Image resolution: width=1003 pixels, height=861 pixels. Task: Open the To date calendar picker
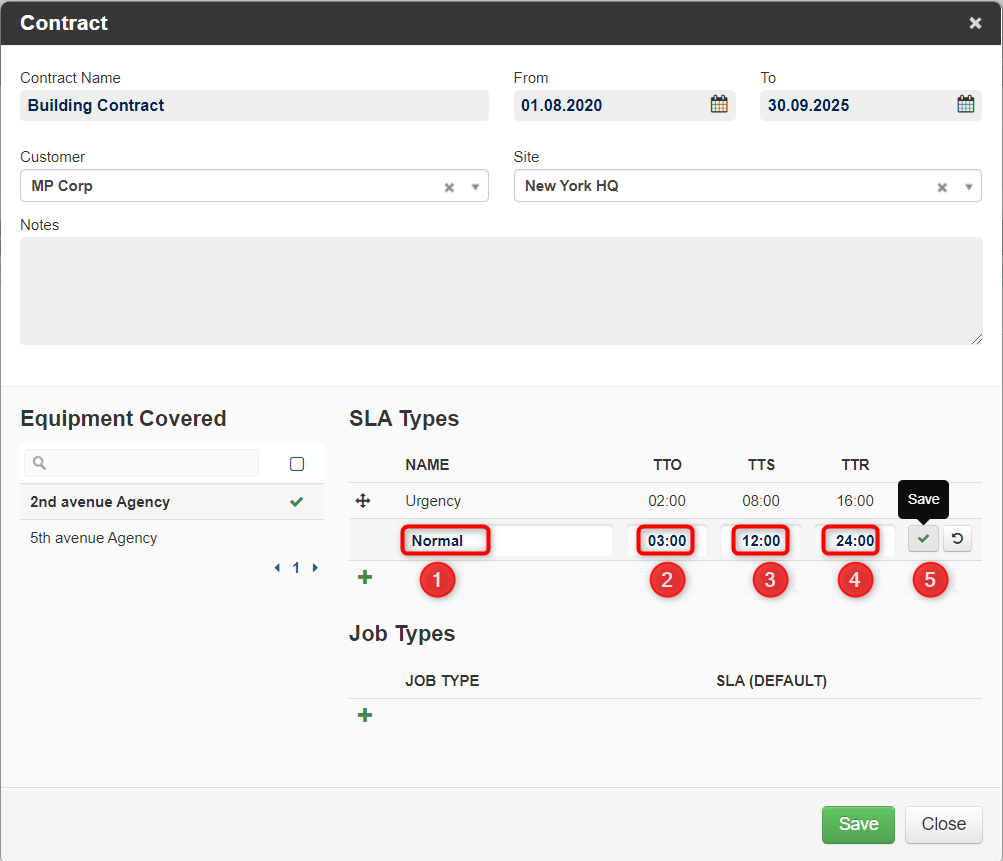[x=965, y=104]
